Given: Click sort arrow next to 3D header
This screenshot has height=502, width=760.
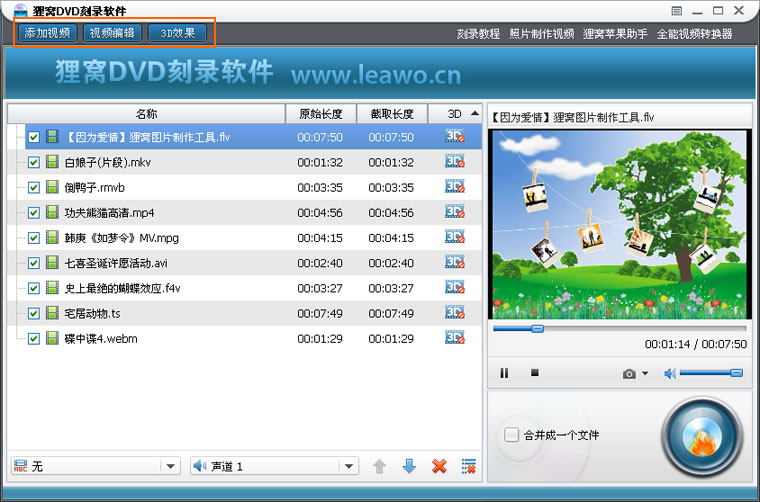Looking at the screenshot, I should coord(475,113).
